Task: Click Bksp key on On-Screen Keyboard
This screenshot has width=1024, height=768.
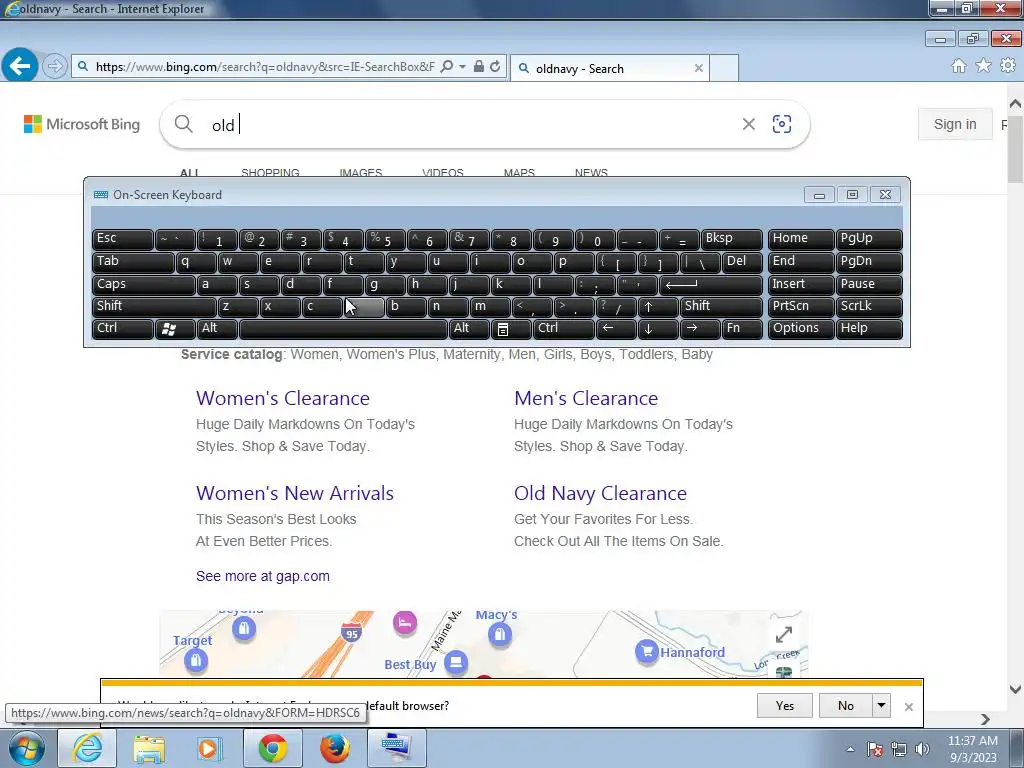Action: pyautogui.click(x=732, y=239)
